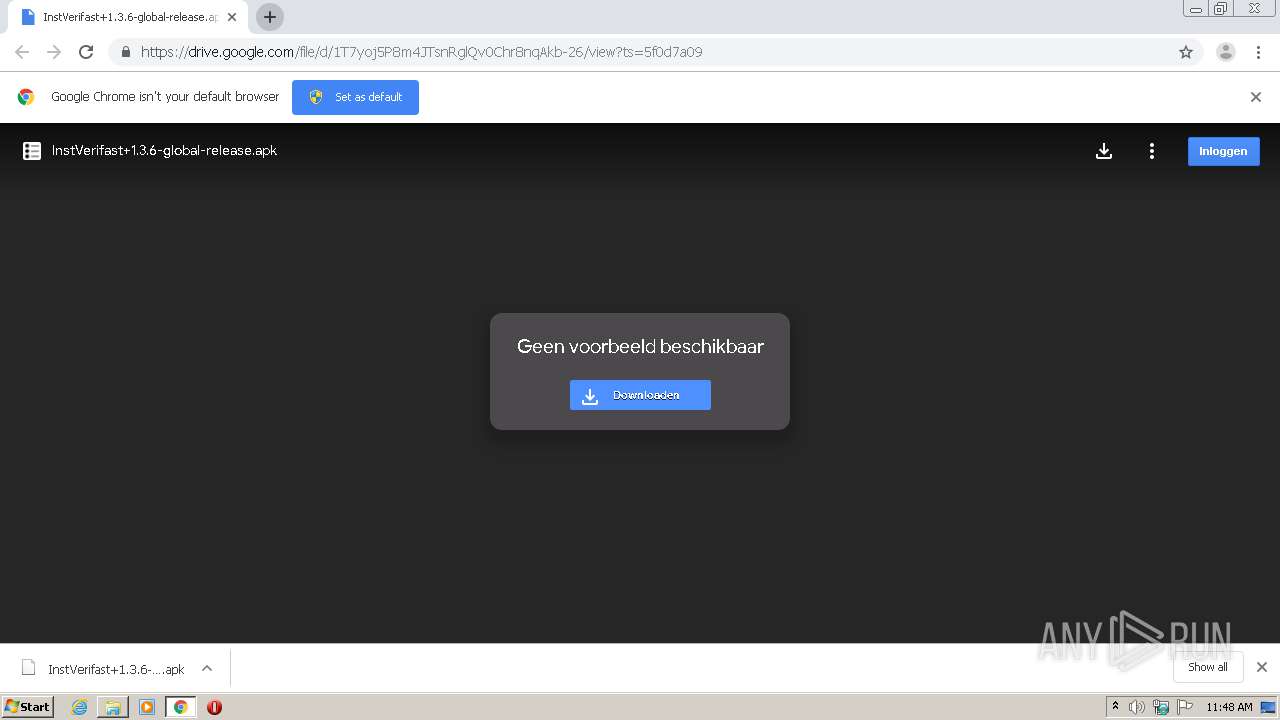Launch Internet Explorer from taskbar
Viewport: 1280px width, 720px height.
79,707
